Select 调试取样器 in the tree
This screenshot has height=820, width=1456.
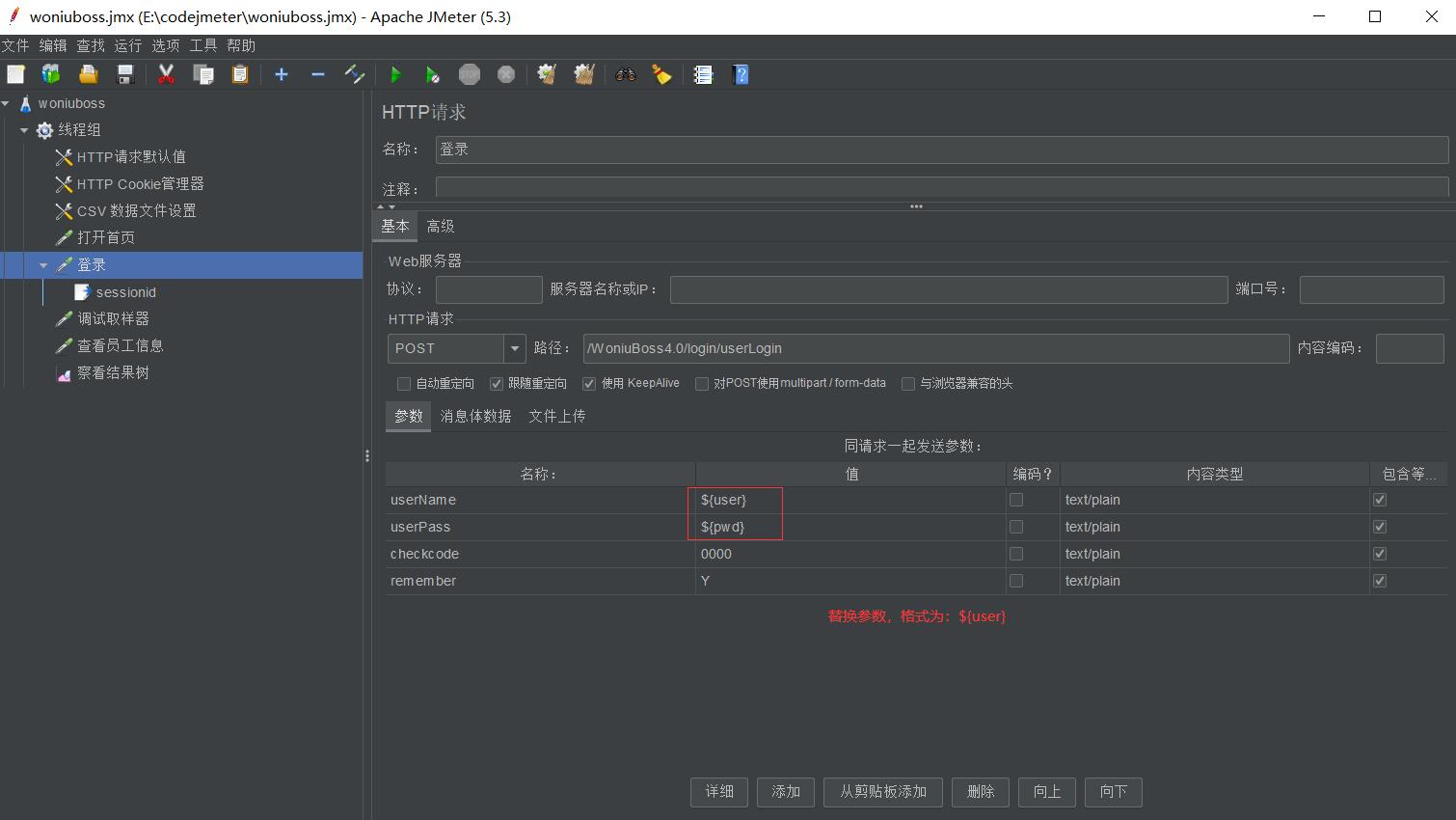pyautogui.click(x=113, y=318)
